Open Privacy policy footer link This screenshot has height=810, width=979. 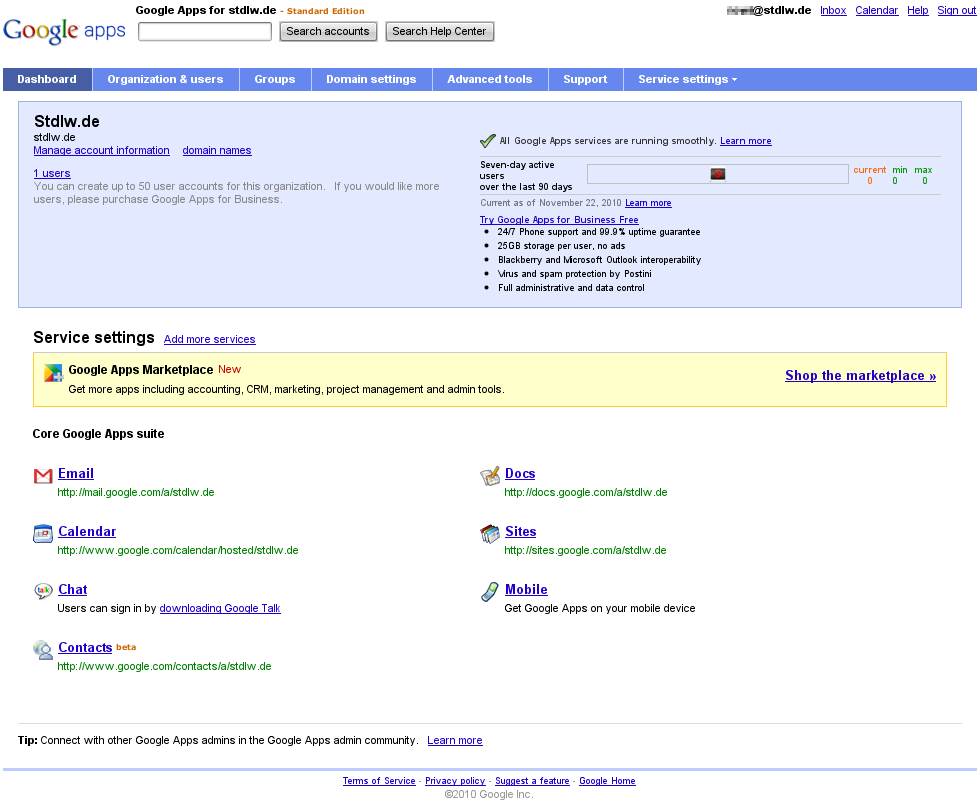(455, 781)
